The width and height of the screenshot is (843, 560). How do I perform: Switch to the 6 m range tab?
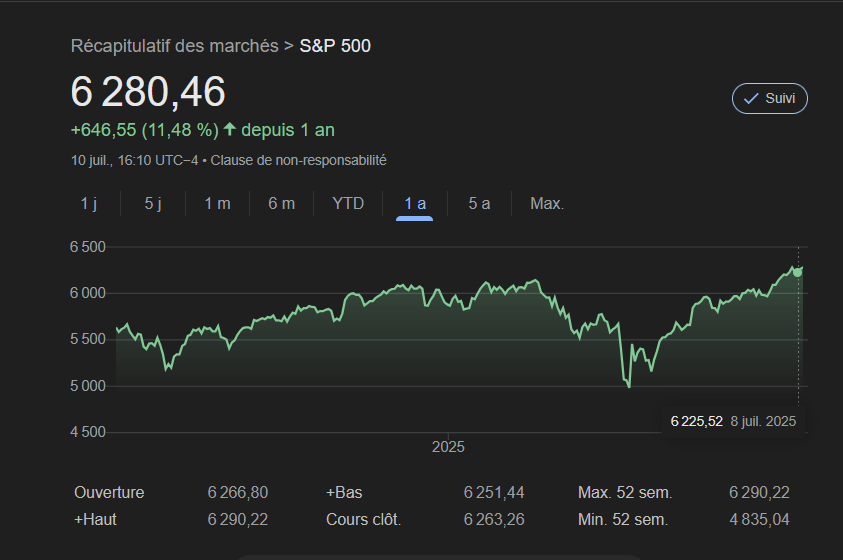coord(281,204)
